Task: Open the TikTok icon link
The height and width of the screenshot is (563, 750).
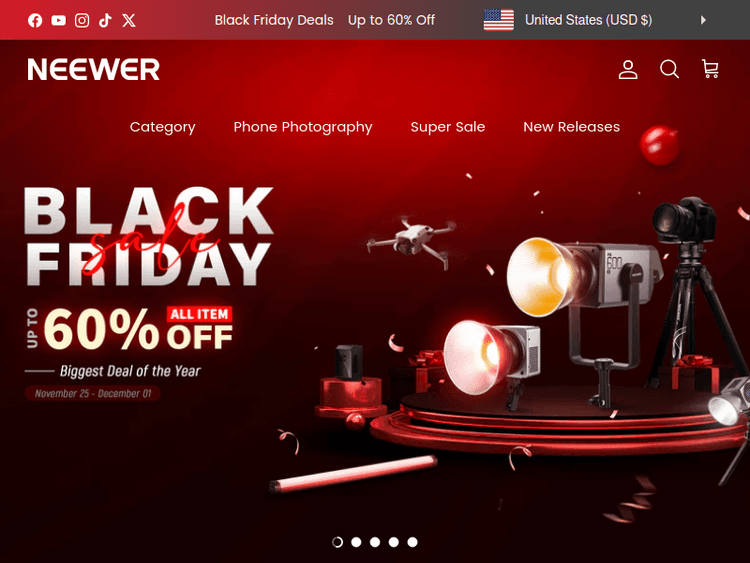Action: [105, 20]
